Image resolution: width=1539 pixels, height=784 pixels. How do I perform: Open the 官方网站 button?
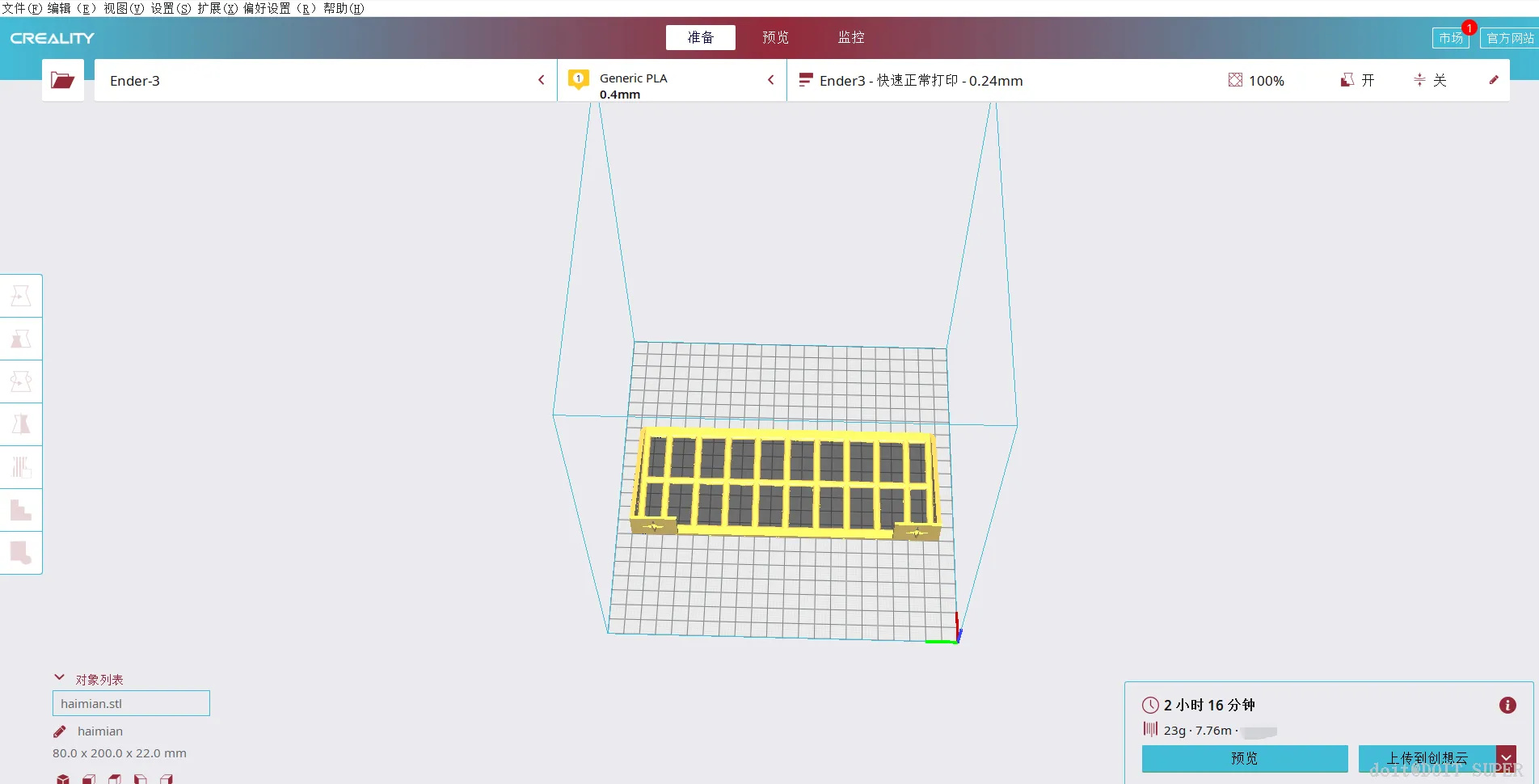point(1510,38)
